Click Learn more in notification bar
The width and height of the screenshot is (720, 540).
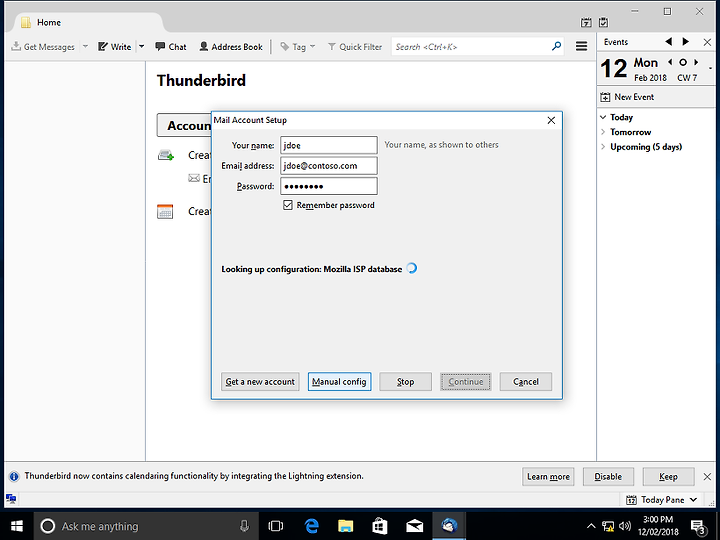(x=548, y=477)
